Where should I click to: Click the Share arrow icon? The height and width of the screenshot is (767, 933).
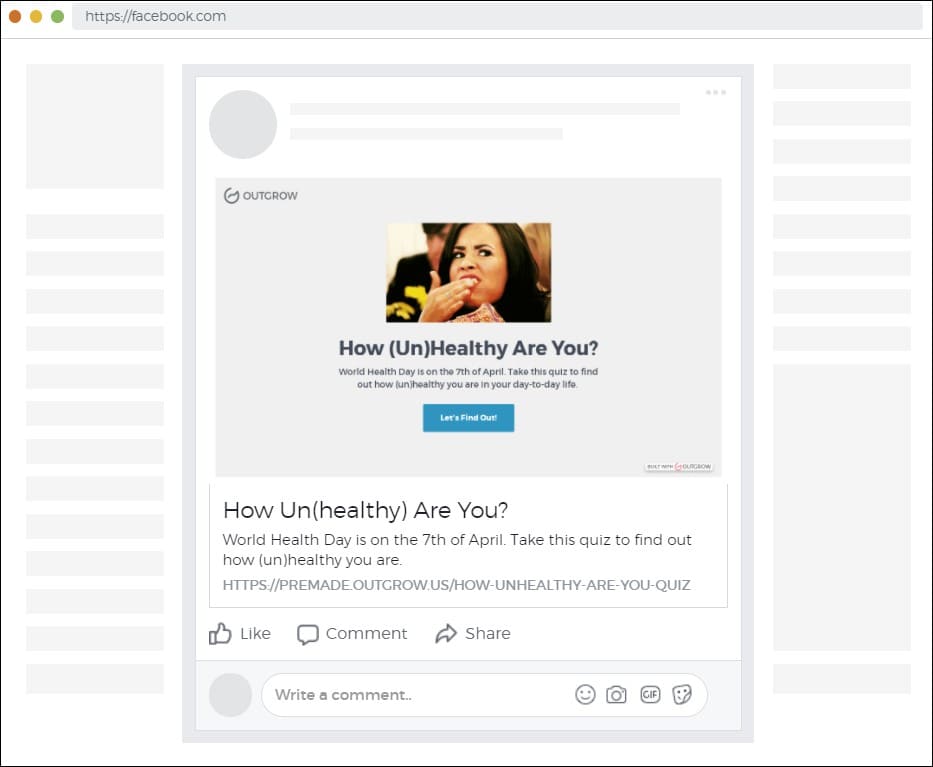[x=446, y=633]
